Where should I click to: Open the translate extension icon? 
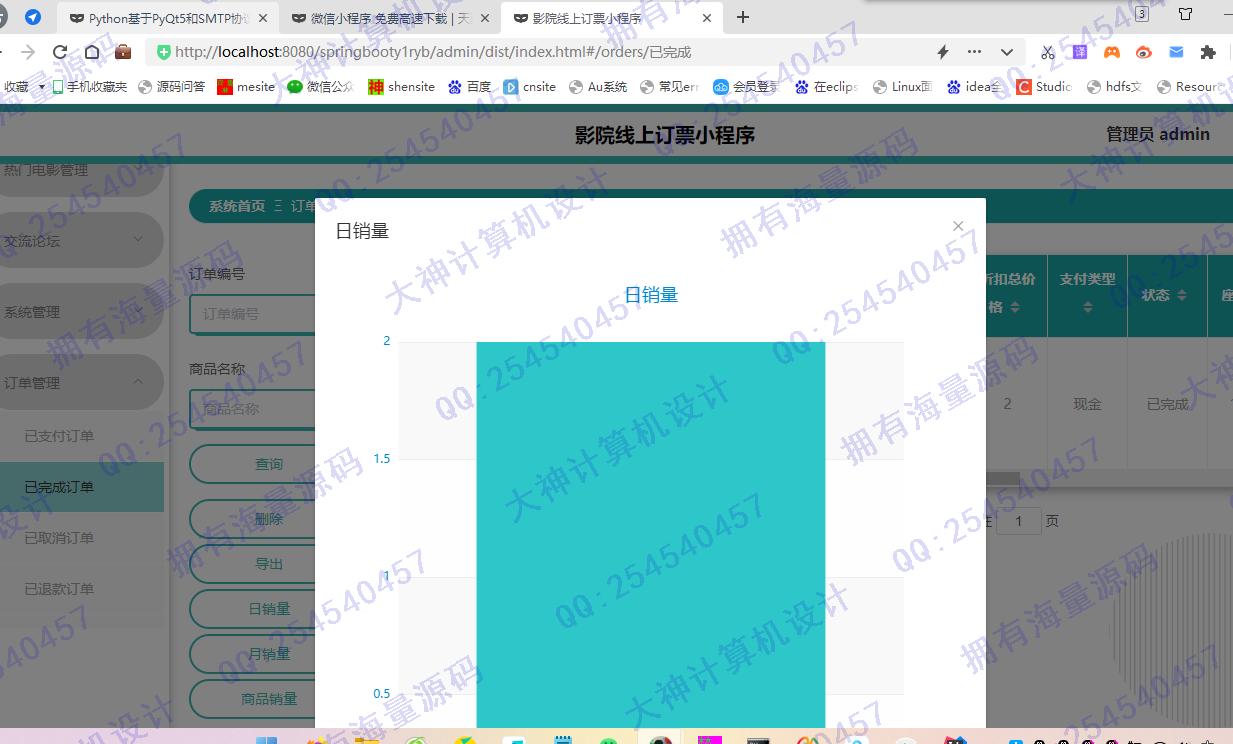1080,52
